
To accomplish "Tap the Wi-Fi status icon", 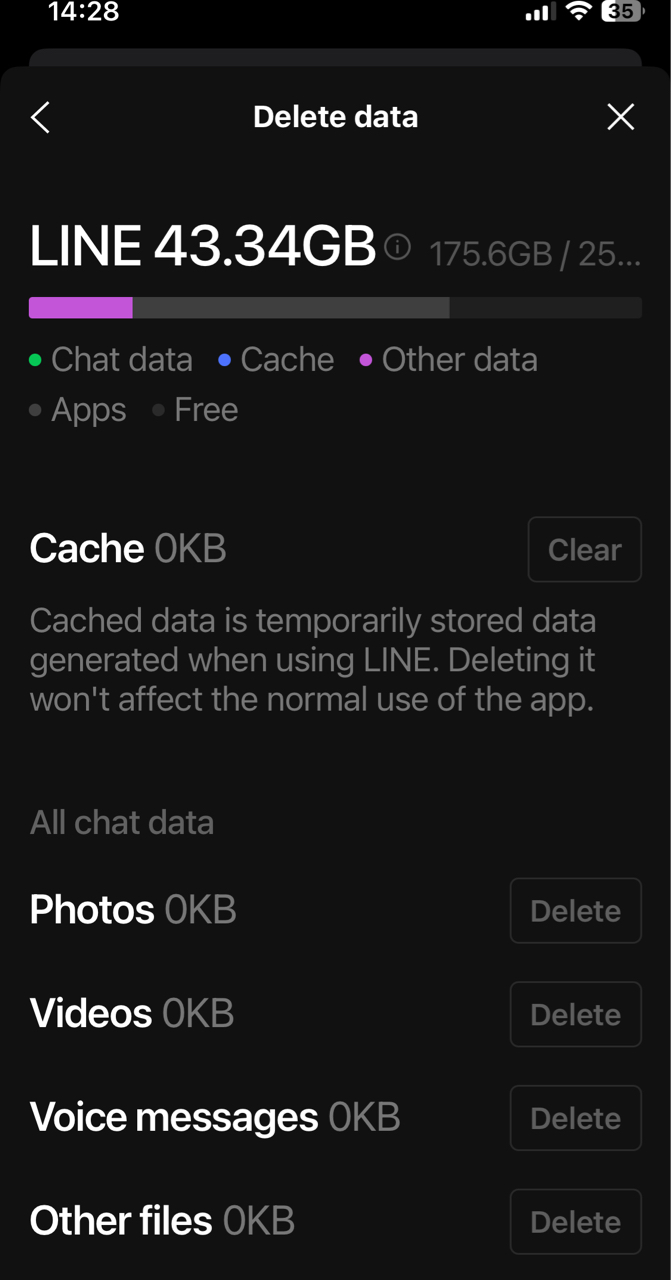I will (578, 12).
